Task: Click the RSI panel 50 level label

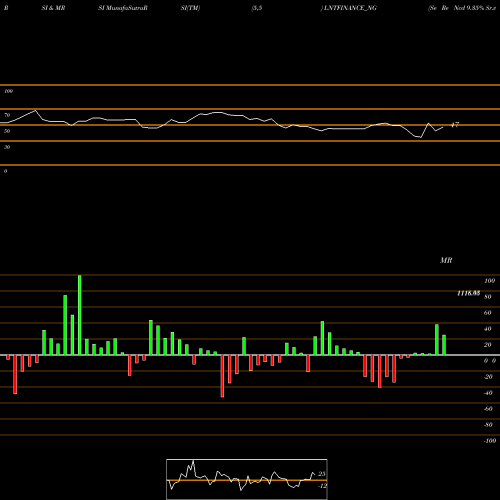Action: pyautogui.click(x=7, y=131)
